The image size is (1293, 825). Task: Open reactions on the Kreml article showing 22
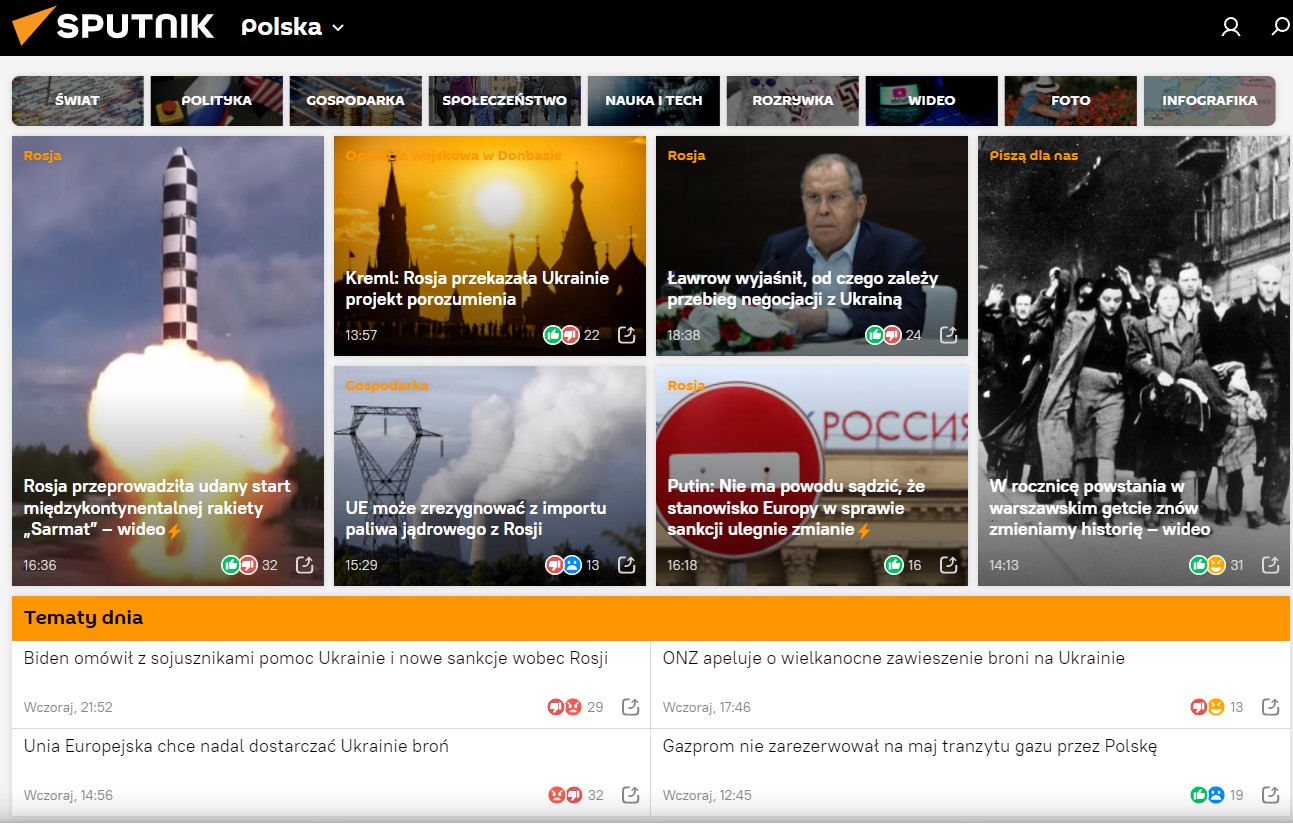coord(571,335)
